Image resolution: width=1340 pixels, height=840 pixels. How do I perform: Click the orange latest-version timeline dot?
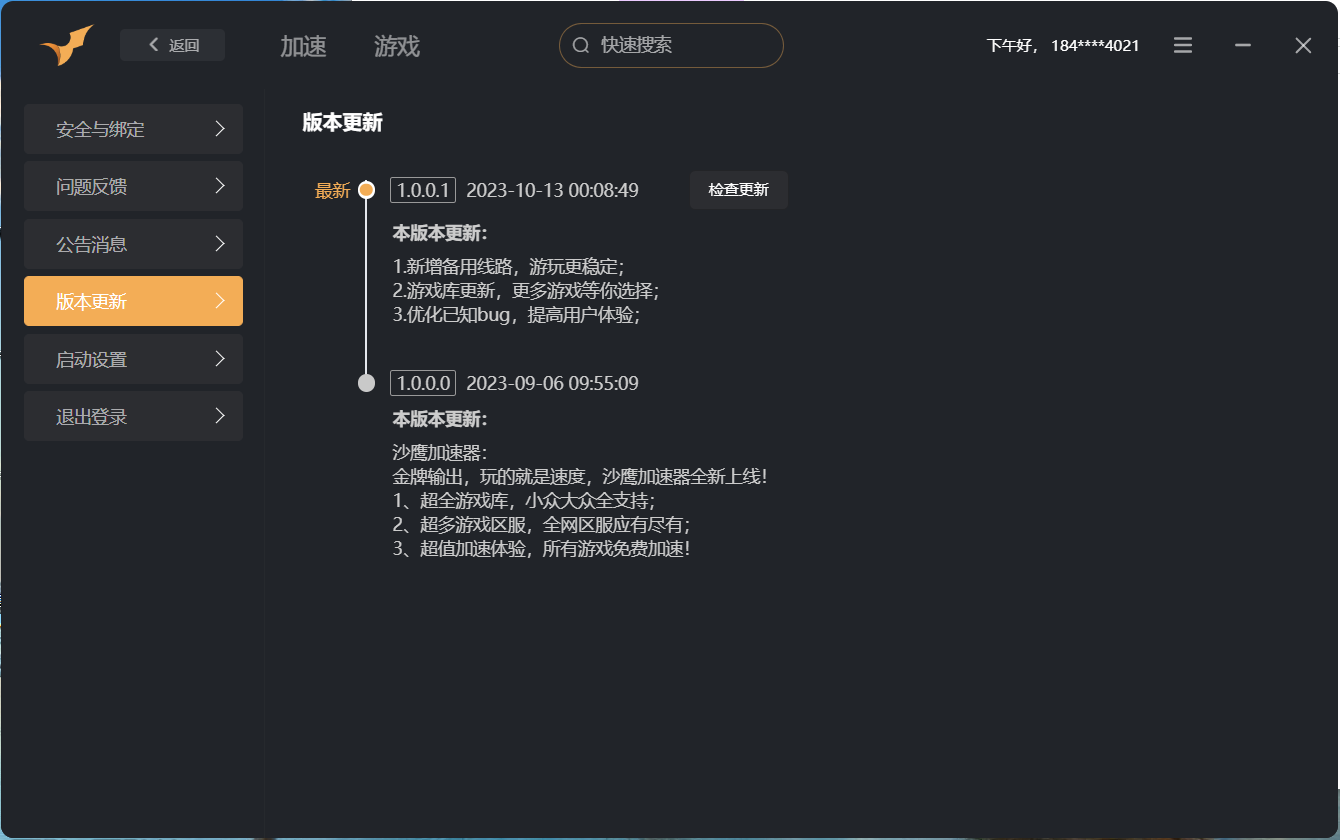click(x=366, y=190)
